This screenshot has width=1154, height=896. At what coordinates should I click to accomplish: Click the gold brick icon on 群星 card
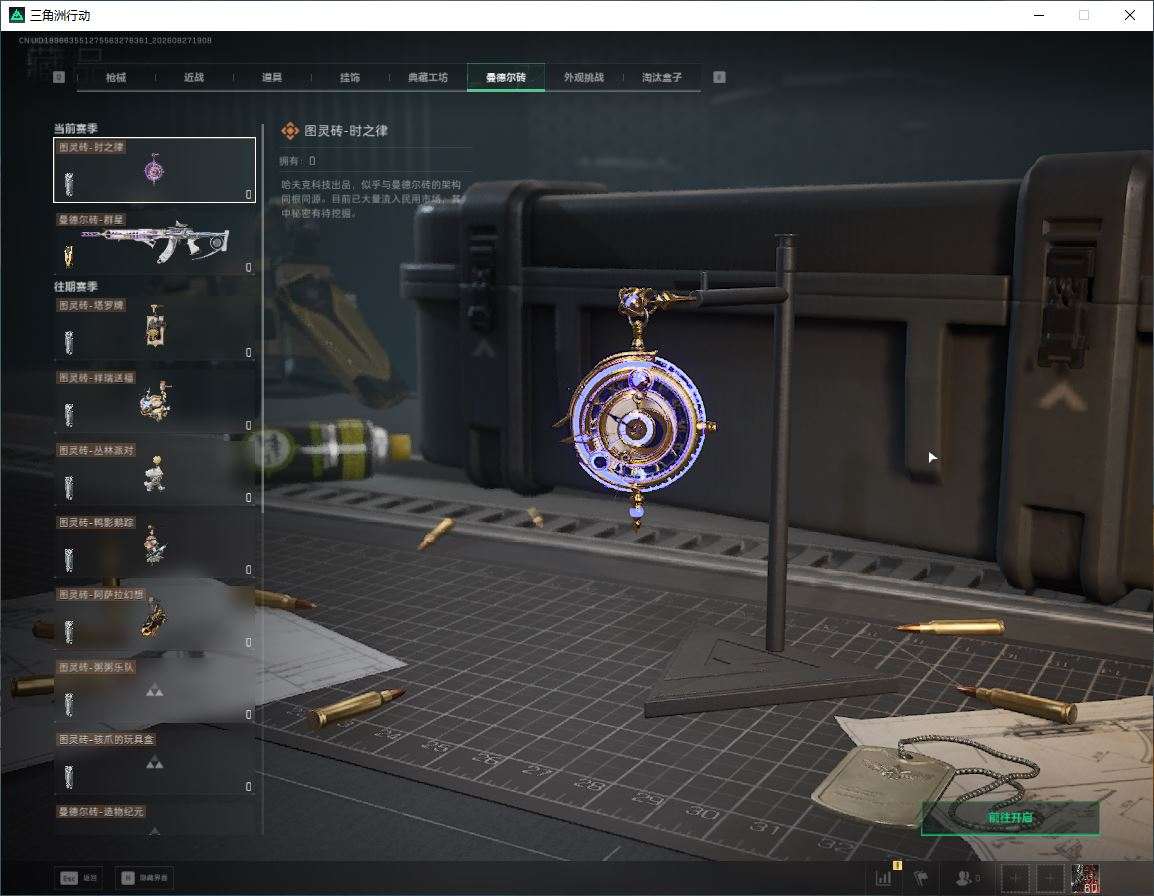pos(68,256)
